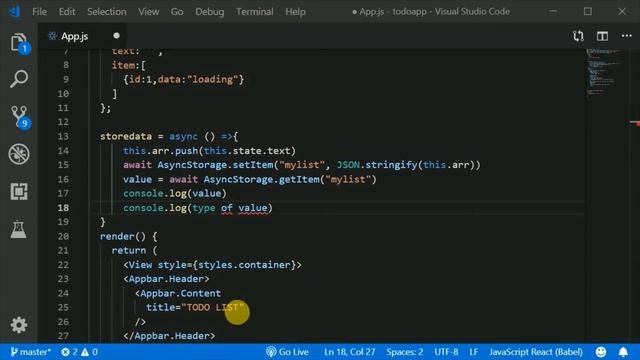
Task: Click the red error marker in the overview ruler
Action: 635,122
